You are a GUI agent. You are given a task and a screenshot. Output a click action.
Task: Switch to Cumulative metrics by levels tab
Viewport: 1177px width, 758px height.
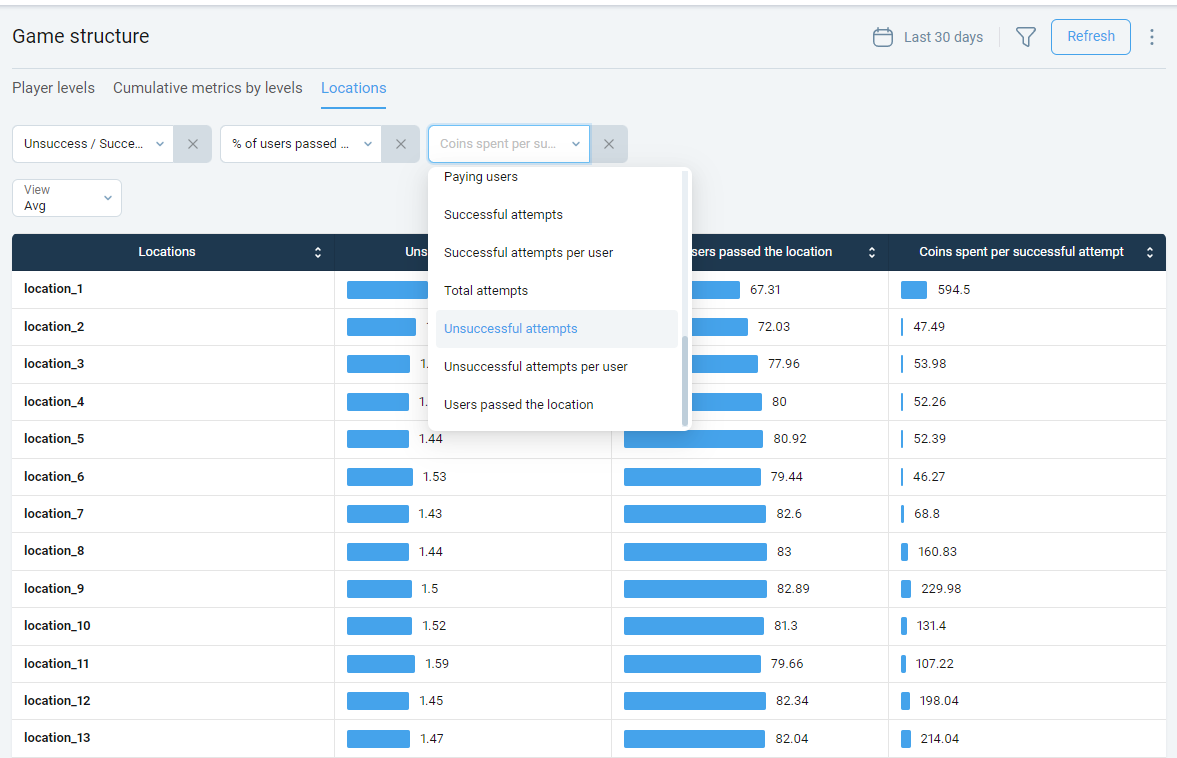point(207,88)
